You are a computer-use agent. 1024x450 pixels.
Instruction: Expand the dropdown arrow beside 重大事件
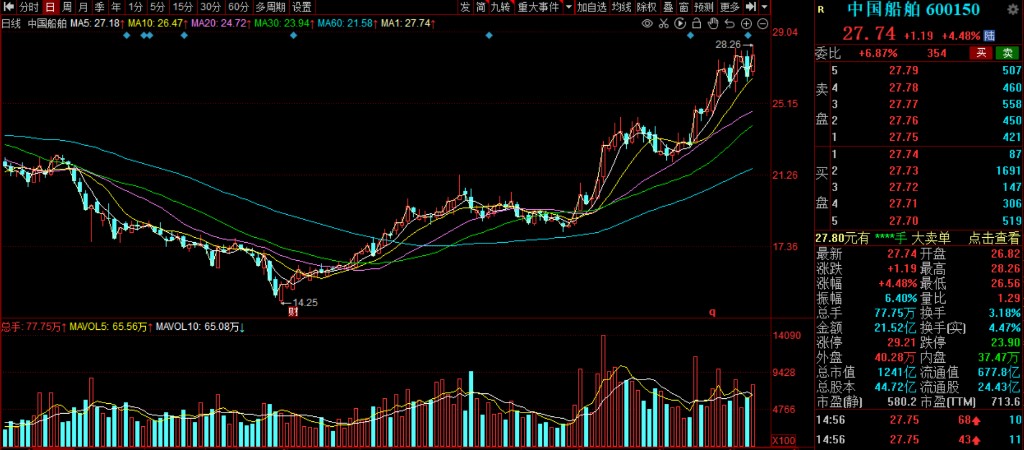(568, 7)
